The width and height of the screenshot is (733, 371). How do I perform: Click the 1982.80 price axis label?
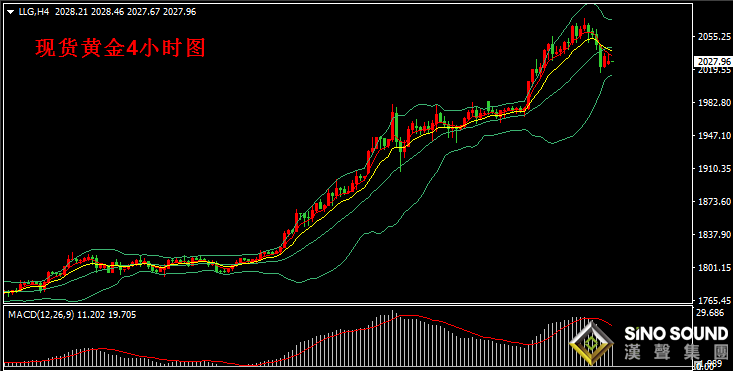tap(714, 103)
